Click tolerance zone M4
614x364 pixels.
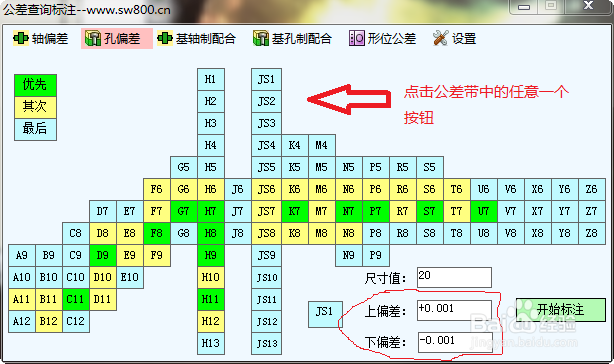[x=322, y=146]
